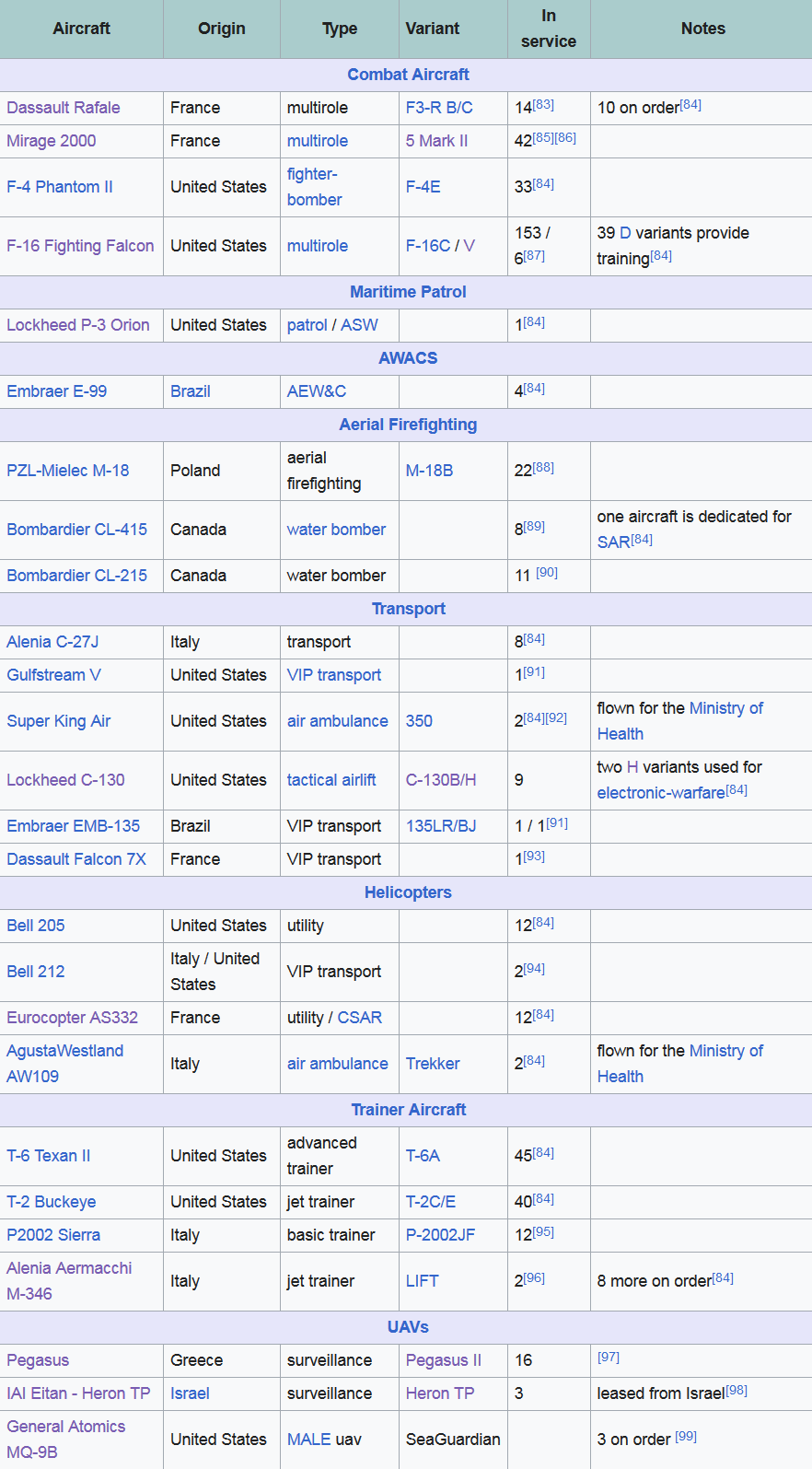This screenshot has height=1469, width=812.
Task: Open the Bombardier CL-415 link
Action: [77, 530]
